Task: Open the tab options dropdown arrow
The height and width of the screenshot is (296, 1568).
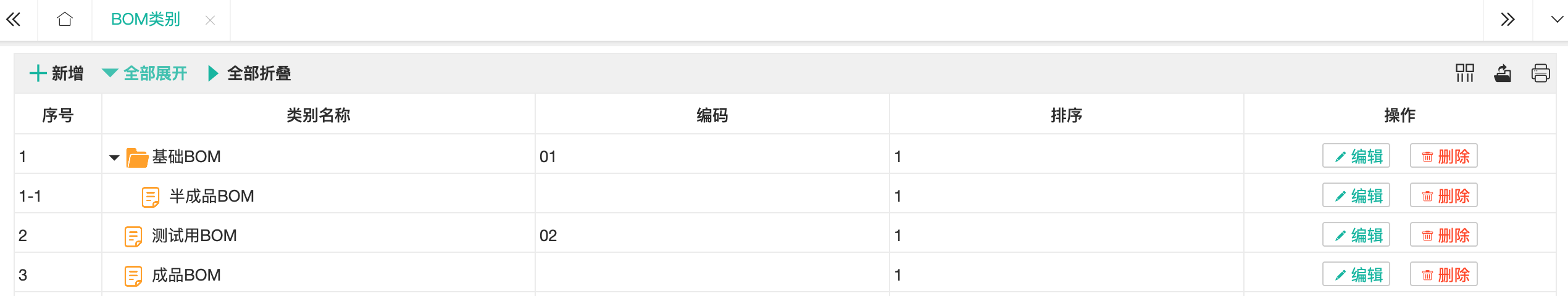Action: 1557,20
